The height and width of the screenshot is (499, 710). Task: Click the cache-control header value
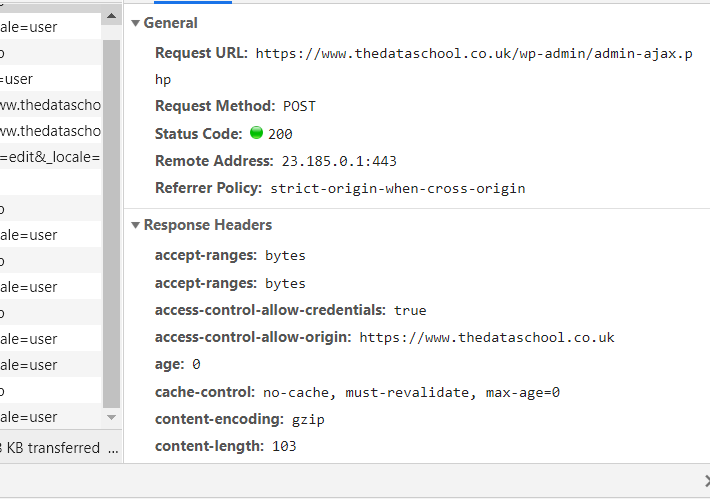[x=411, y=392]
